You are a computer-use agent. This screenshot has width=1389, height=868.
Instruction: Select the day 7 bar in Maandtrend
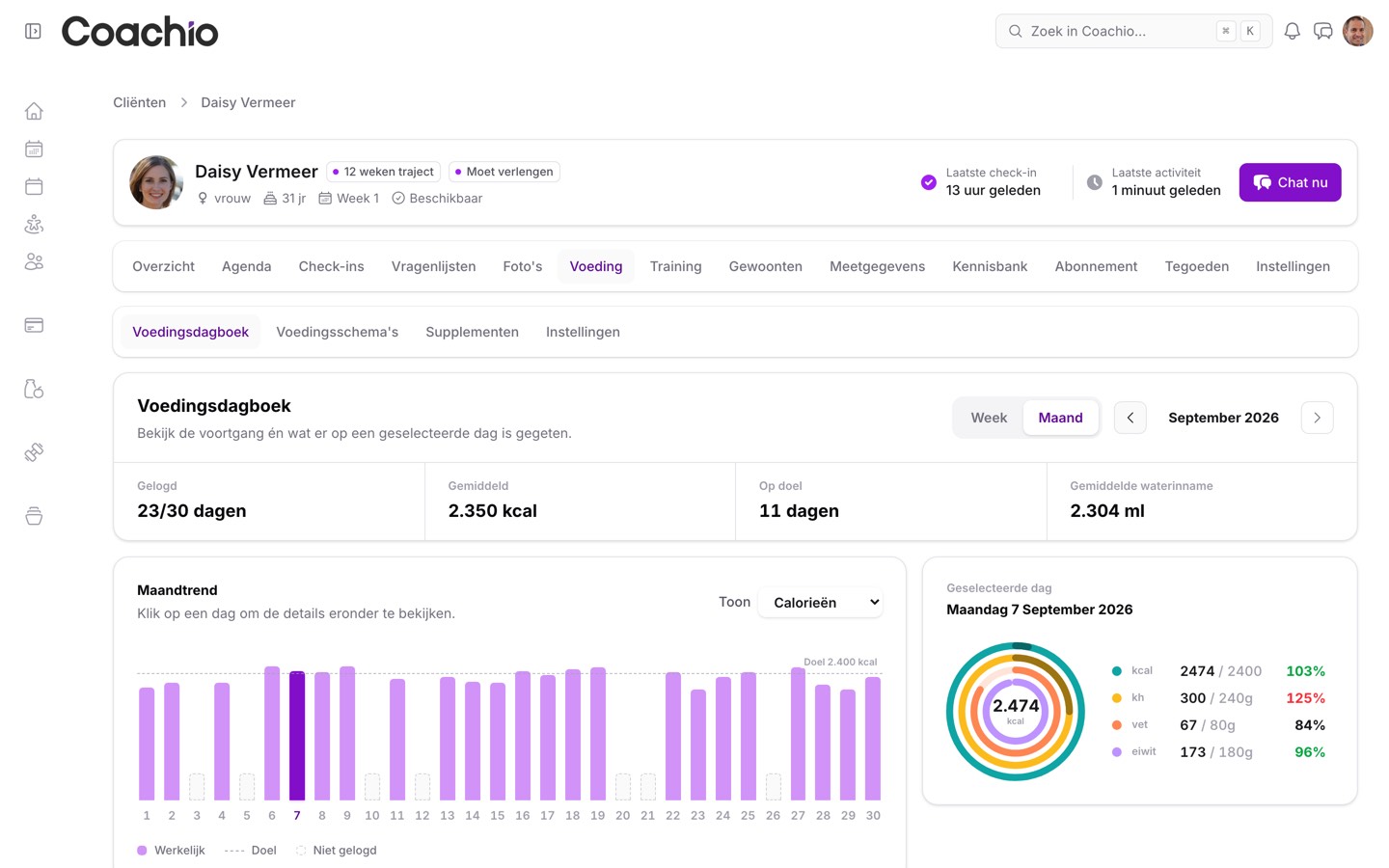point(297,736)
